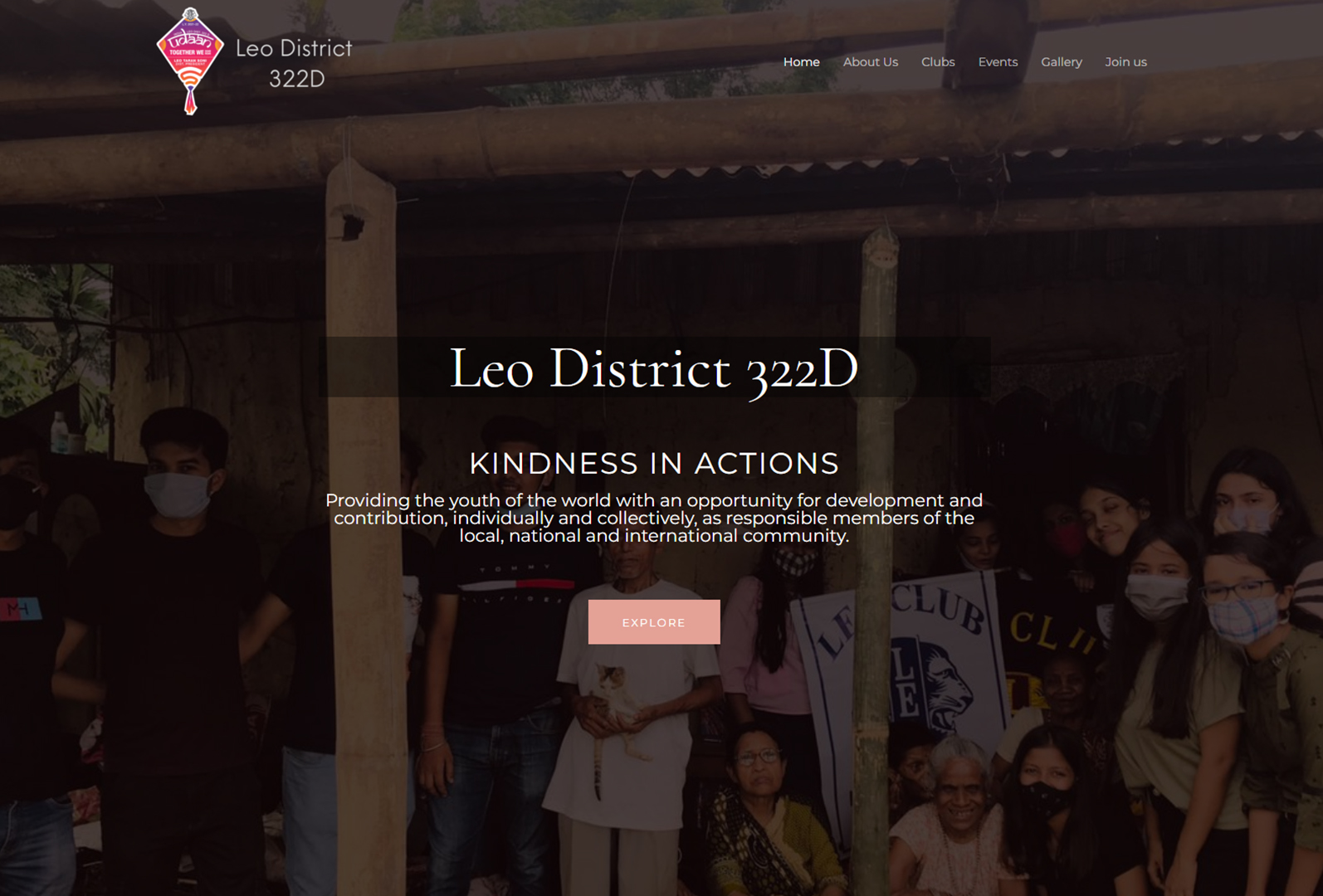
Task: Click the Leo District 322D header title
Action: click(294, 63)
